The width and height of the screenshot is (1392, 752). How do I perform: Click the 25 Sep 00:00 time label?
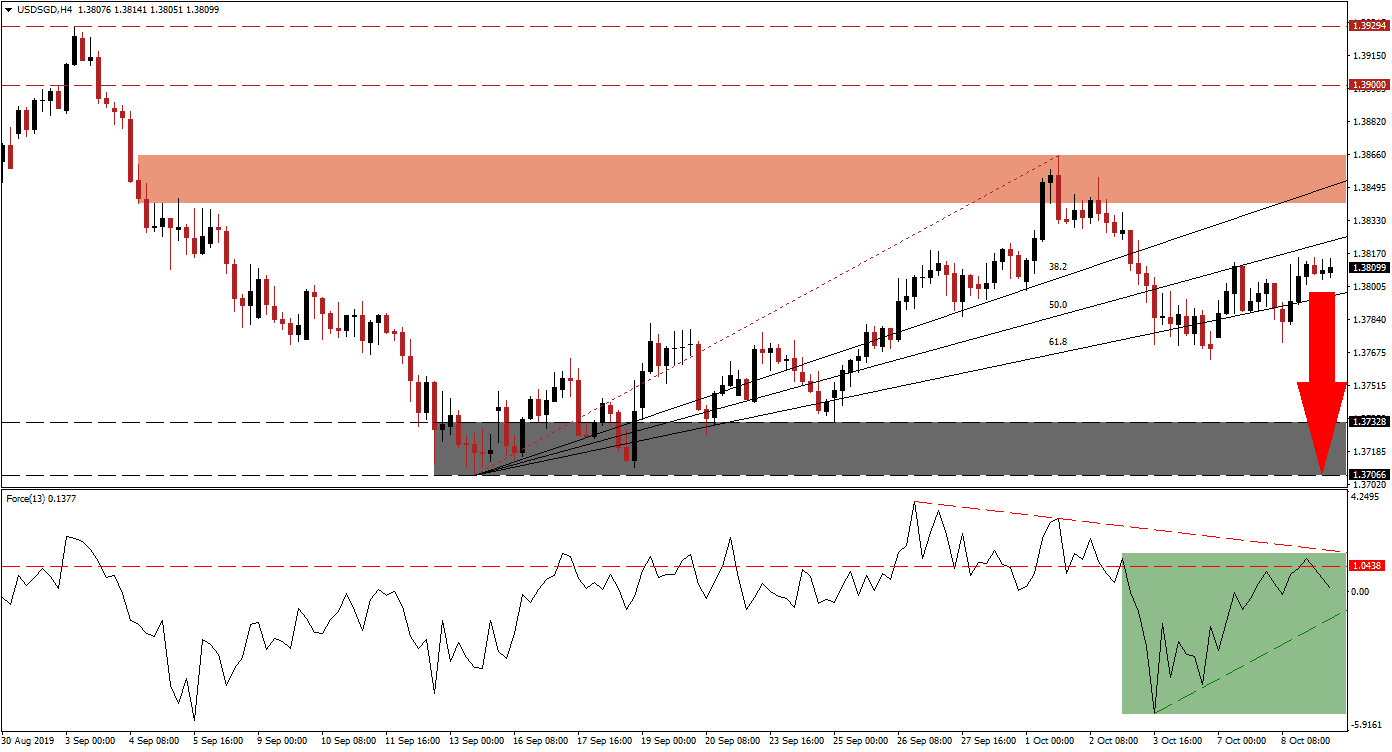click(861, 743)
